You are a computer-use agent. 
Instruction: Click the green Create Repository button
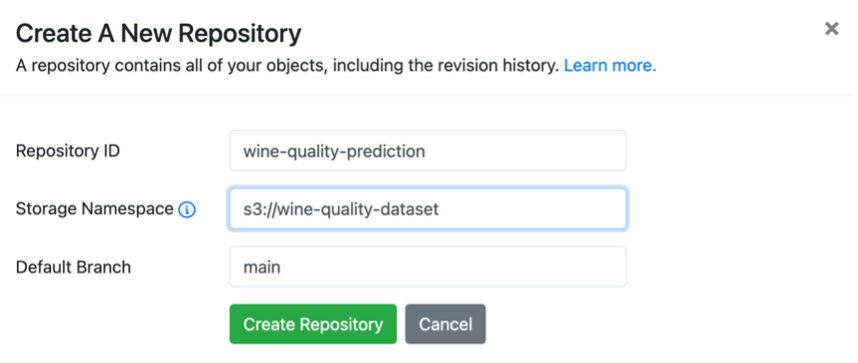313,324
